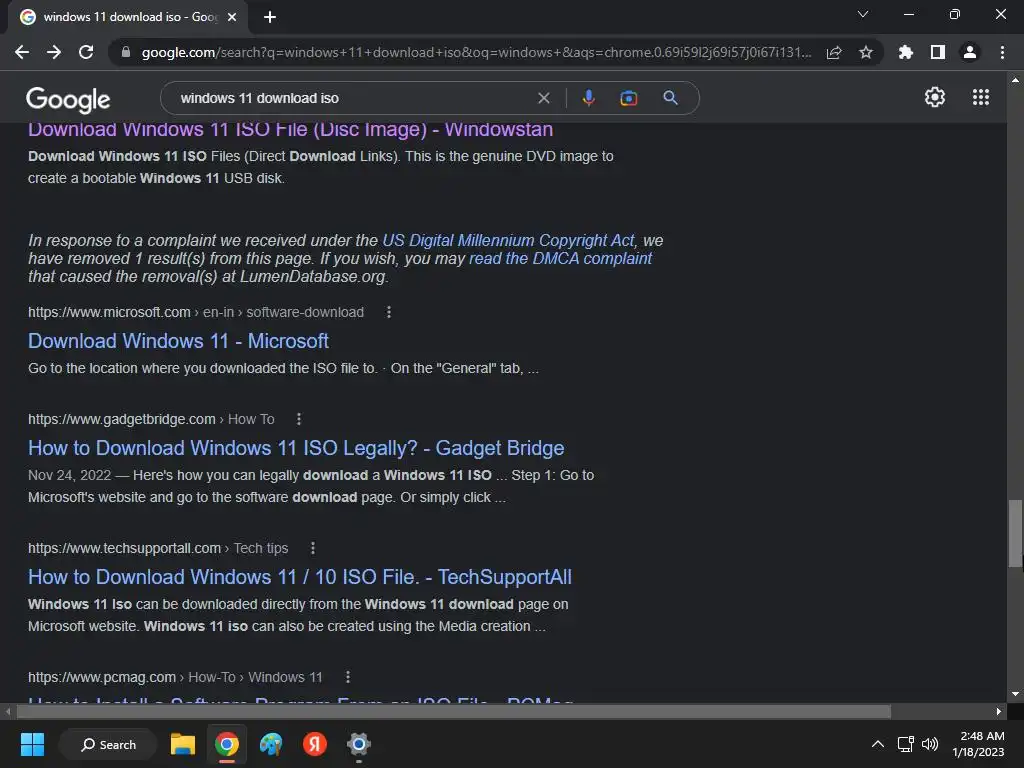Click the https://www.gadgetbridge.com breadcrumb text
Viewport: 1024px width, 768px height.
(121, 419)
